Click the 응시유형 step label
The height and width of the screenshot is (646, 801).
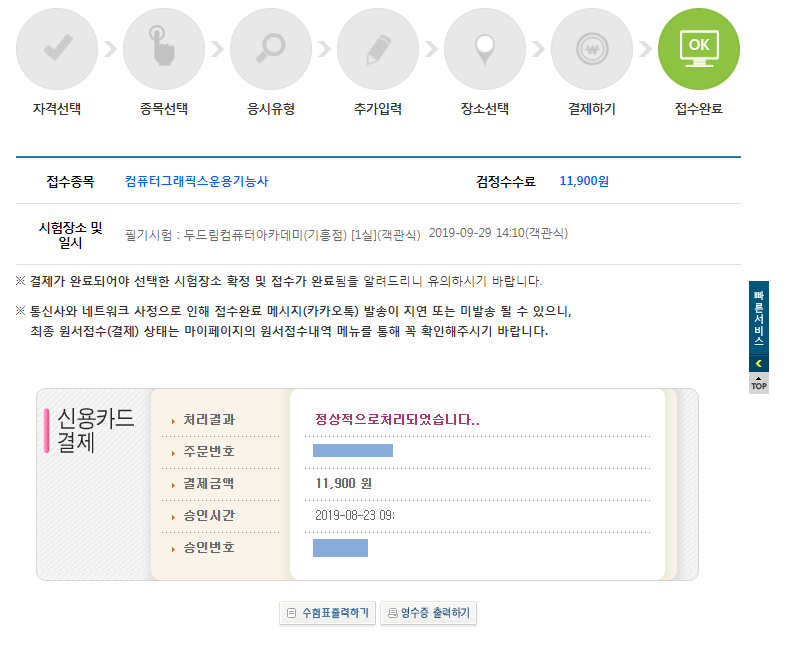[271, 109]
